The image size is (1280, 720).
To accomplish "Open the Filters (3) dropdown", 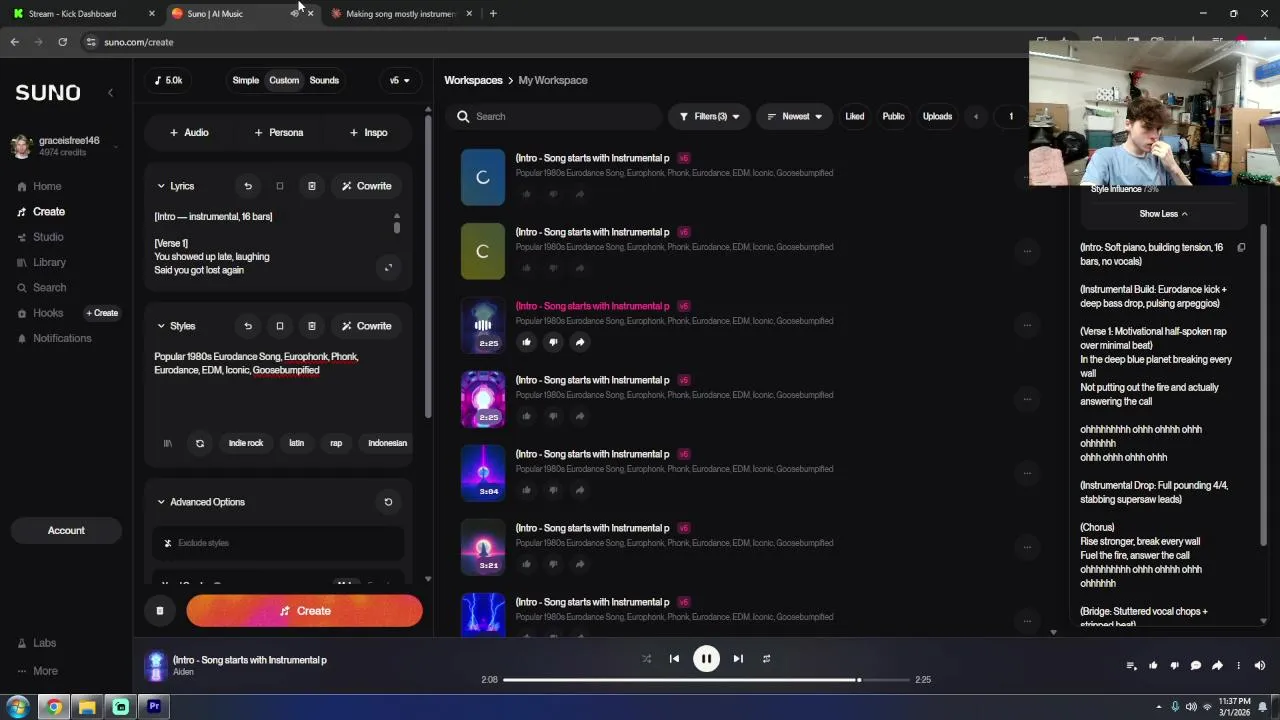I will (x=710, y=116).
